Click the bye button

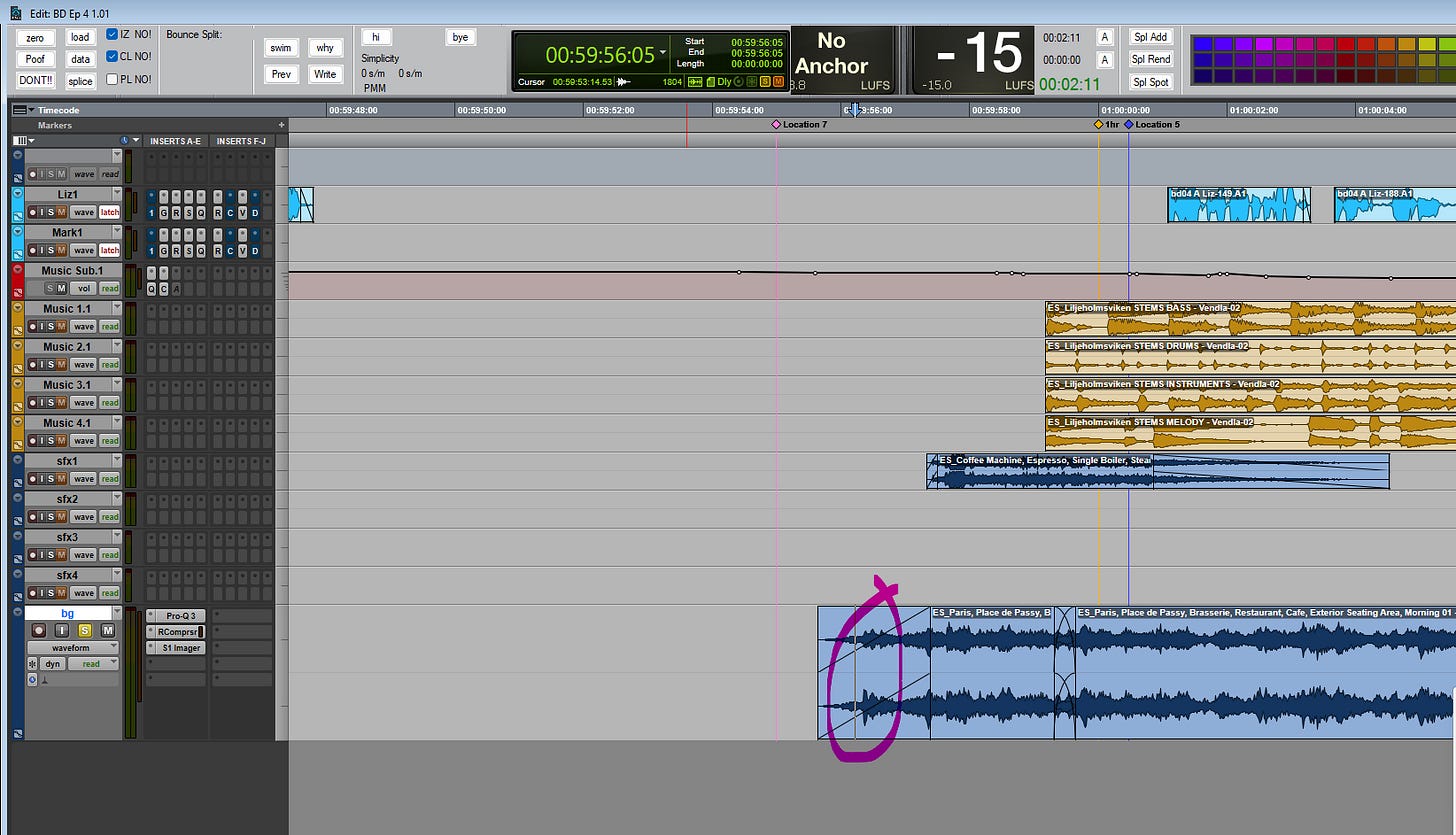click(460, 37)
